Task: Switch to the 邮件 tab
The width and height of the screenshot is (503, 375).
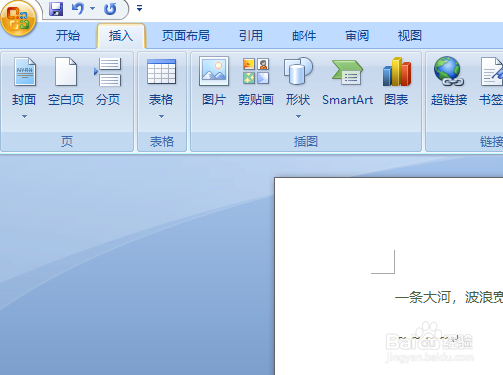Action: tap(304, 36)
